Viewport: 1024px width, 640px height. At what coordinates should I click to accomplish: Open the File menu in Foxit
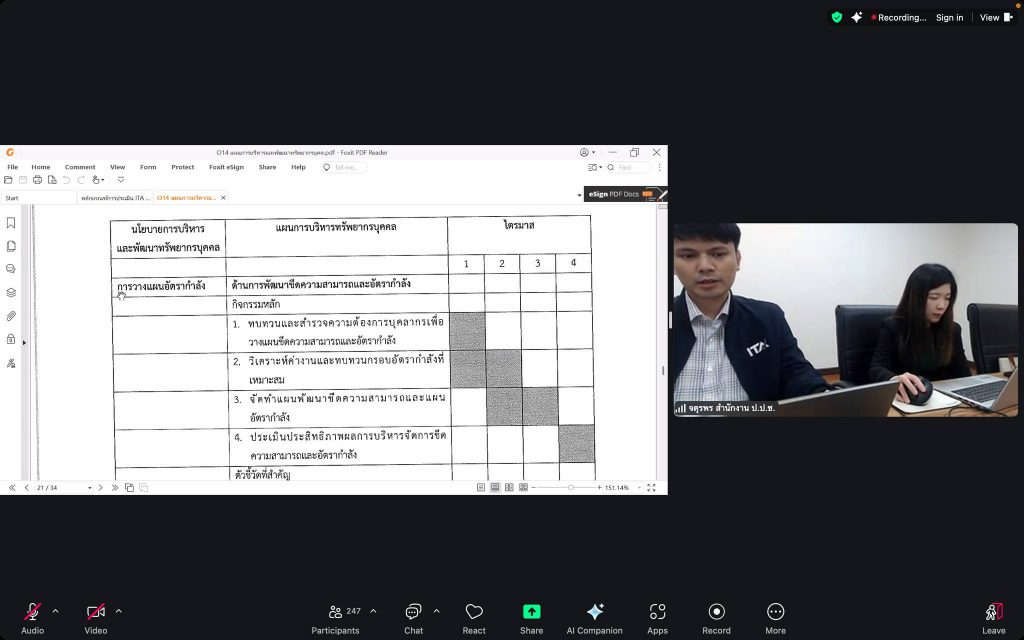coord(12,167)
